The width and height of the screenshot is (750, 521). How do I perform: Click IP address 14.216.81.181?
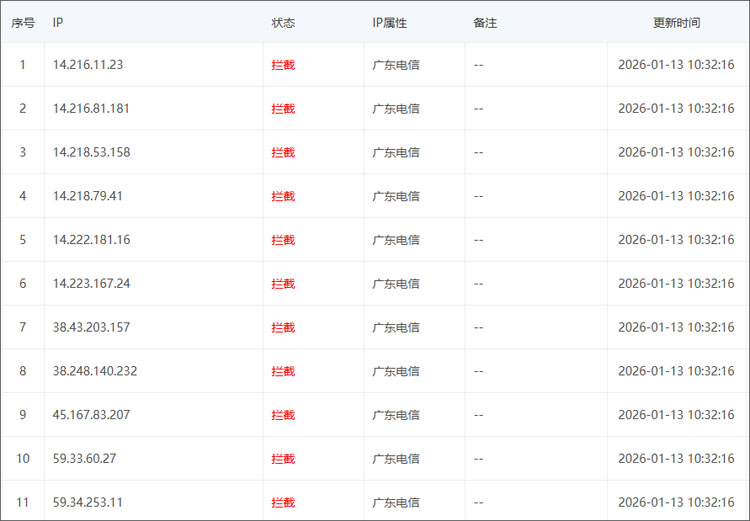point(91,108)
